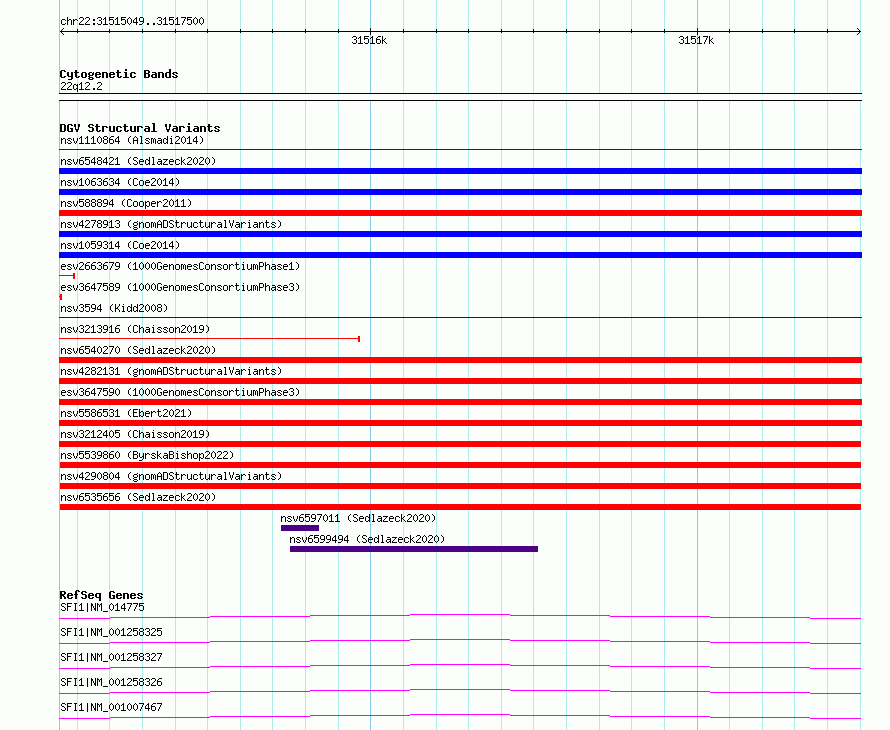Click the thin red line under nsv3213916
Image resolution: width=890 pixels, height=730 pixels.
click(209, 339)
